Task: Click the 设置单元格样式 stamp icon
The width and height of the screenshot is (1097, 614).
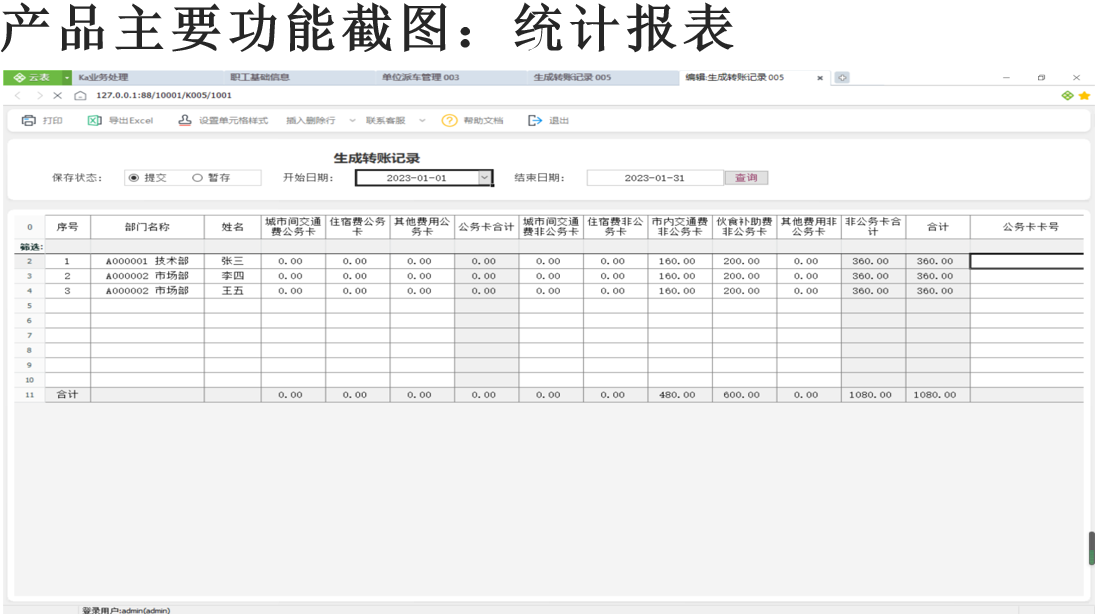Action: [185, 120]
